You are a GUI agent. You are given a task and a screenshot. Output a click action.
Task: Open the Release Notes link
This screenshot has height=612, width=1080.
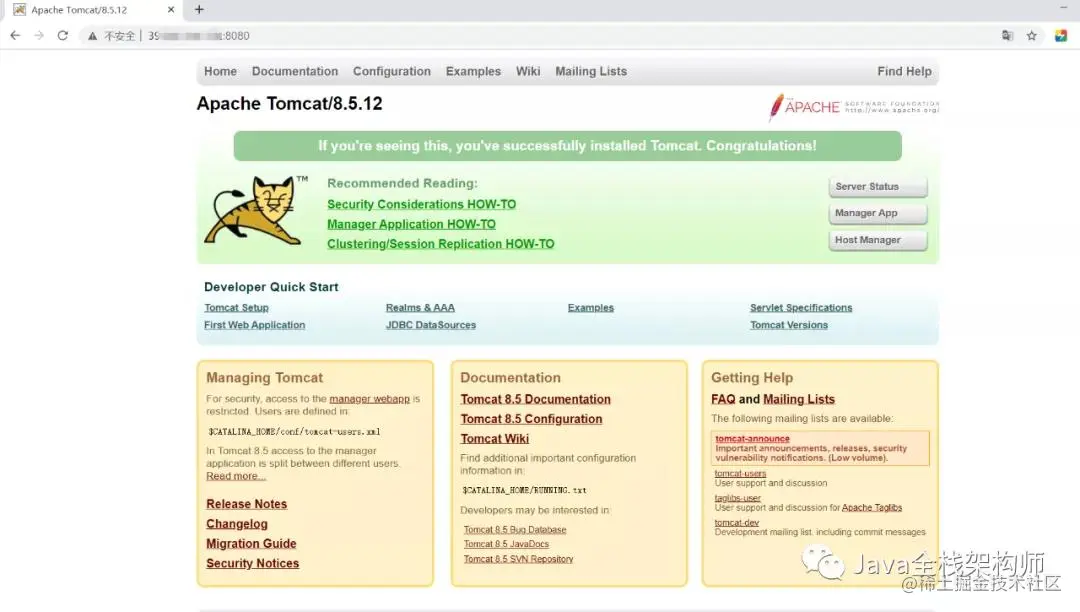[x=247, y=504]
